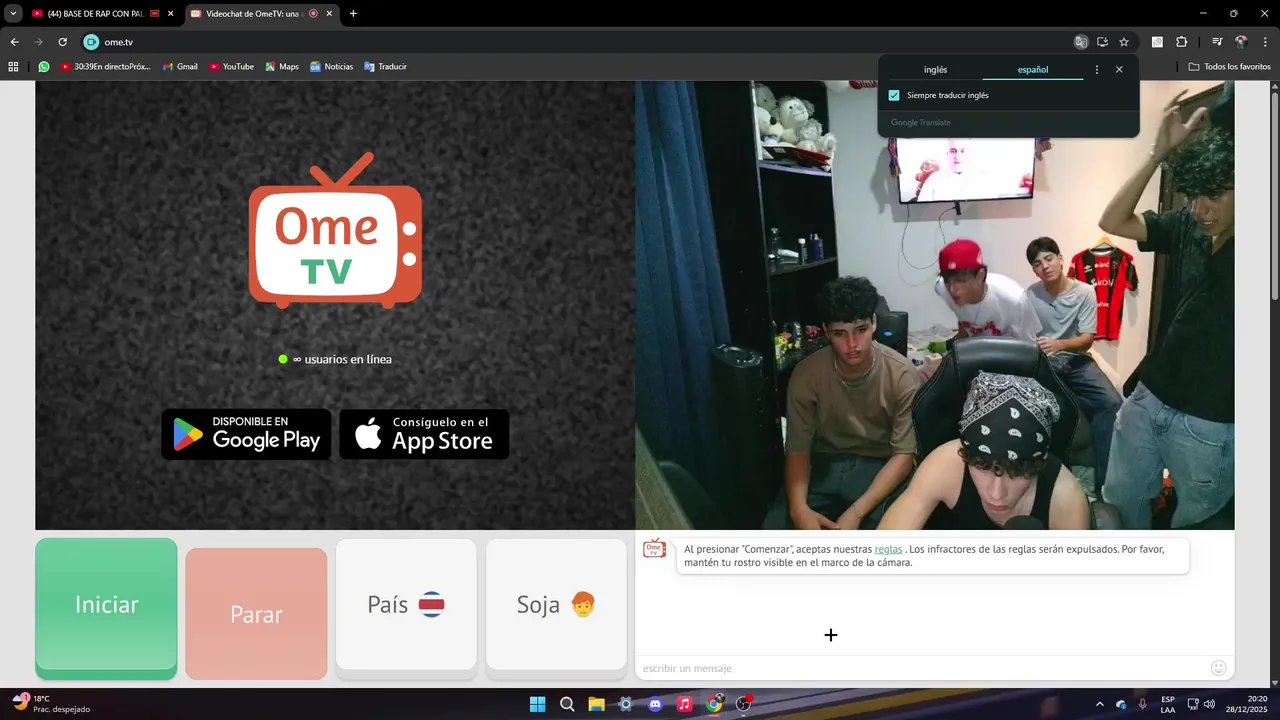The height and width of the screenshot is (720, 1280).
Task: Open a new browser tab
Action: pyautogui.click(x=353, y=14)
